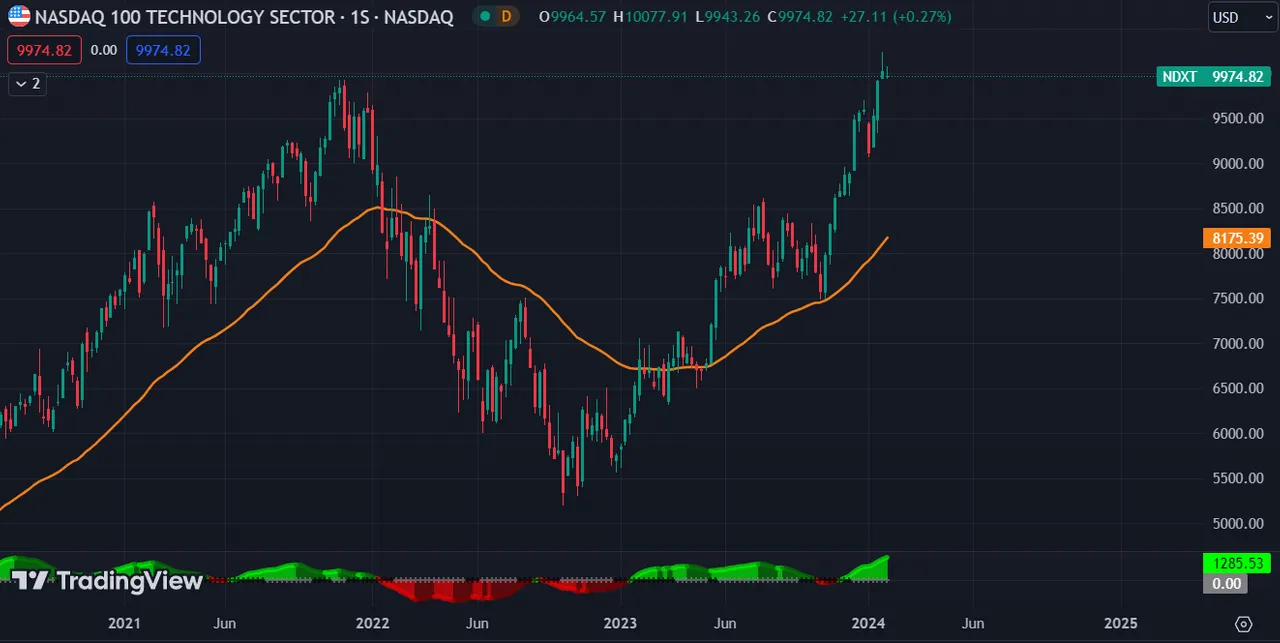This screenshot has width=1280, height=643.
Task: Click the red 9974.82 sell price box
Action: pos(44,50)
